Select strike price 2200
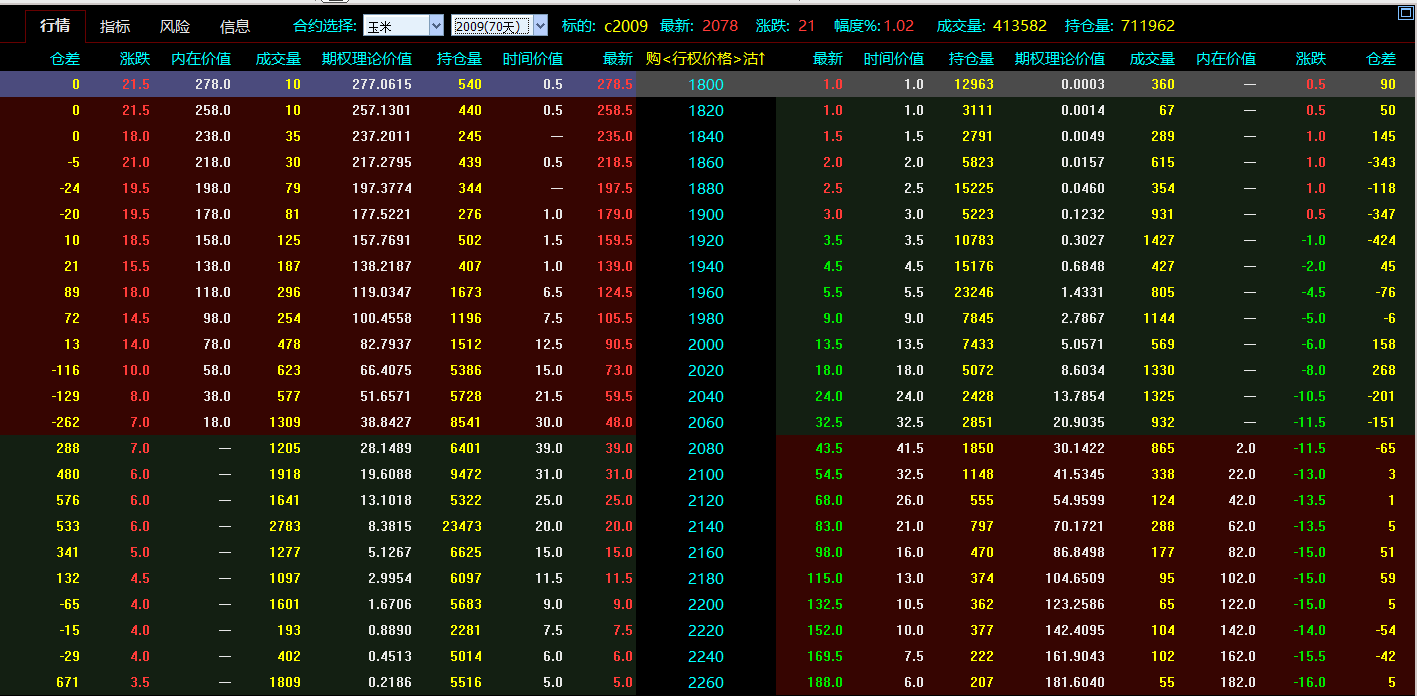 (x=706, y=604)
